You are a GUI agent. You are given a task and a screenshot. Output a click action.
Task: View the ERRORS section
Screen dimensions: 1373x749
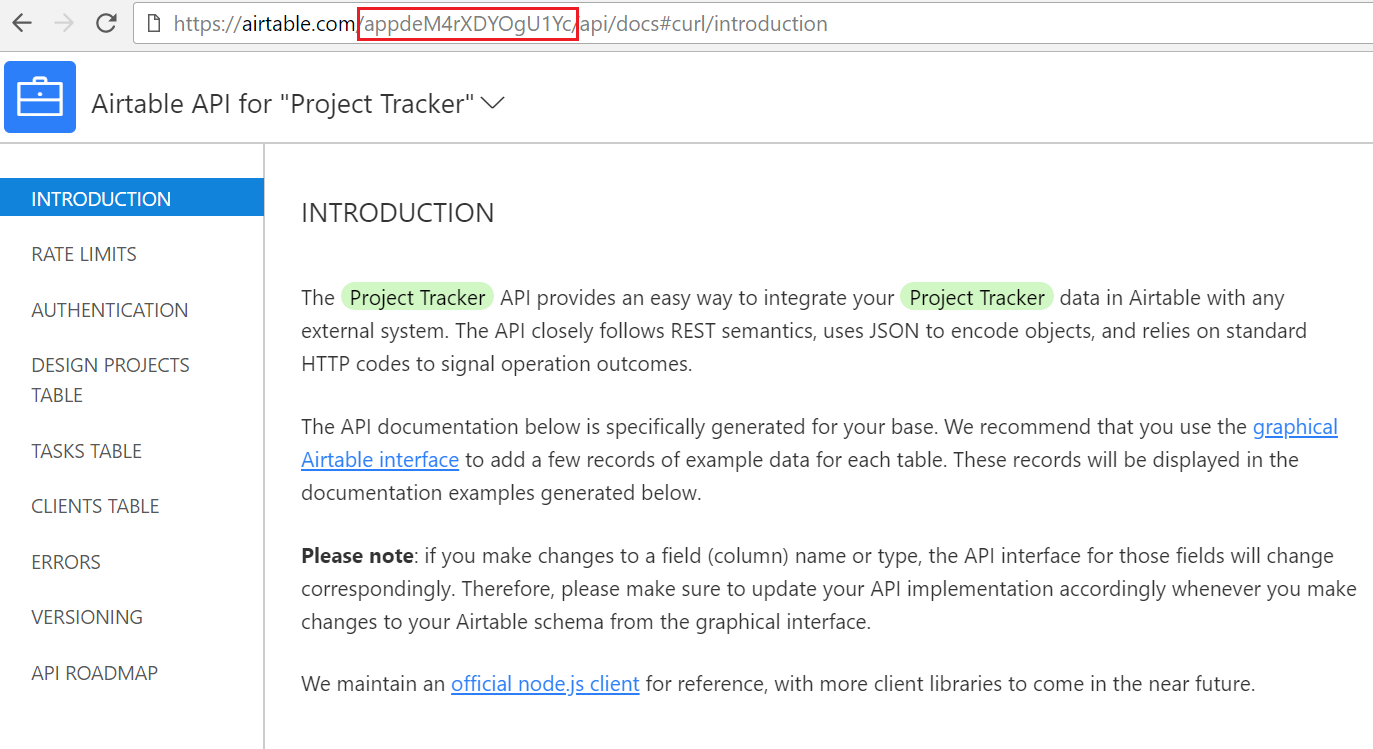point(66,562)
